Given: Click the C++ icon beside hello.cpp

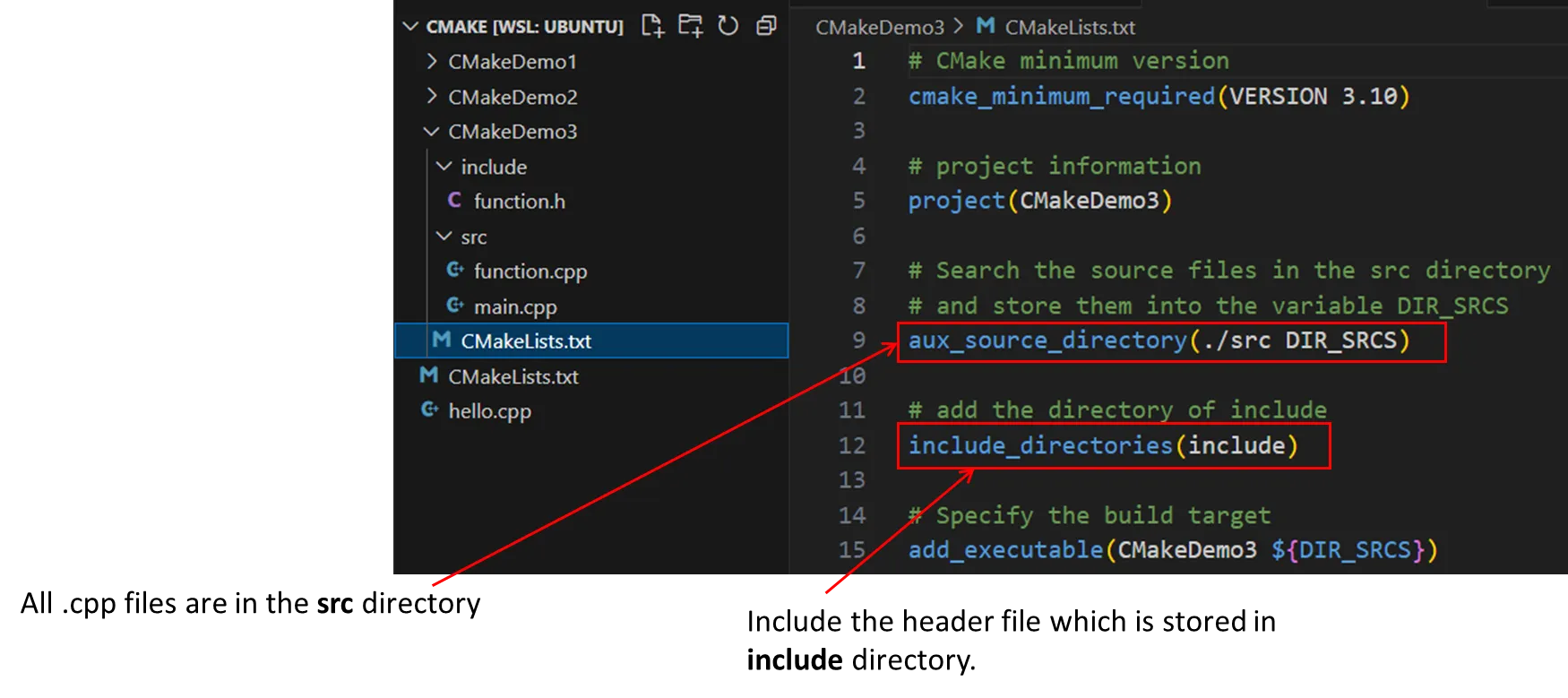Looking at the screenshot, I should 430,410.
